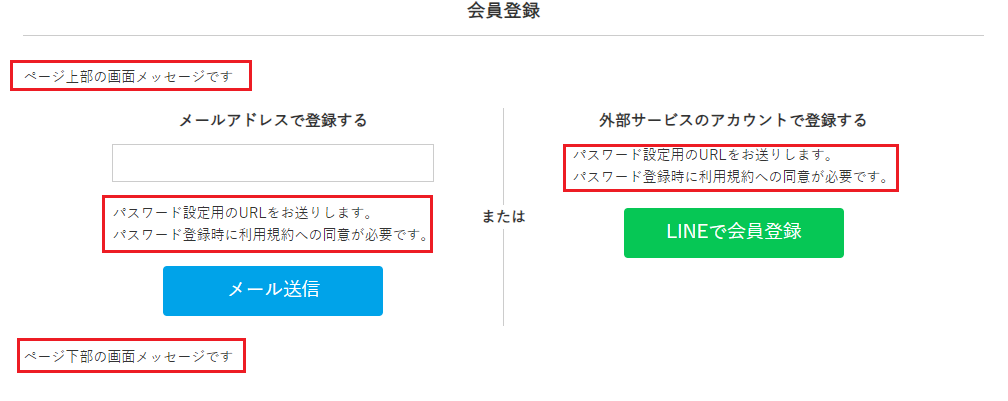
Task: Click the URL notice line under 外部サービス heading
Action: (702, 155)
